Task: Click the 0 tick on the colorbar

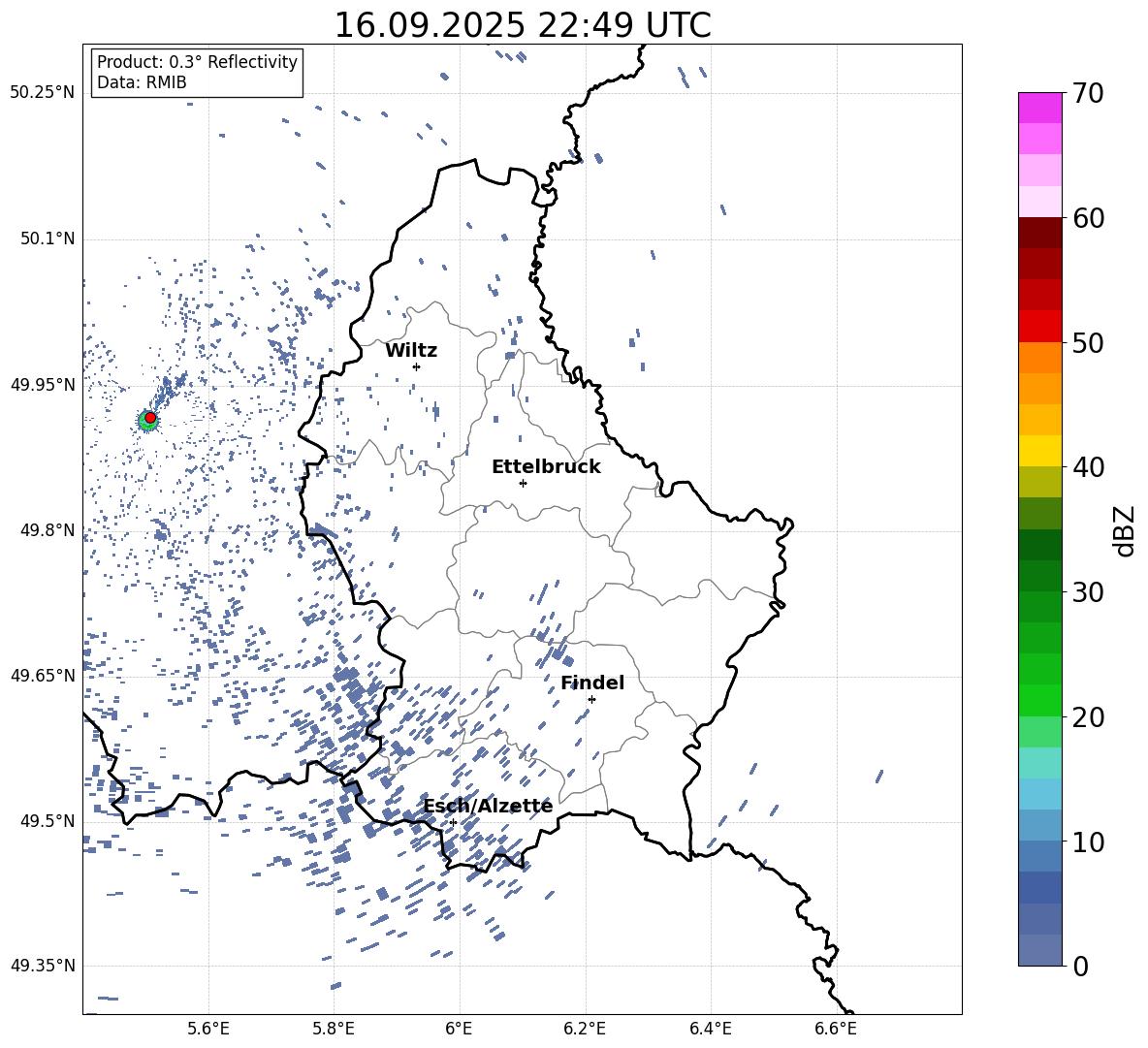Action: click(1080, 966)
